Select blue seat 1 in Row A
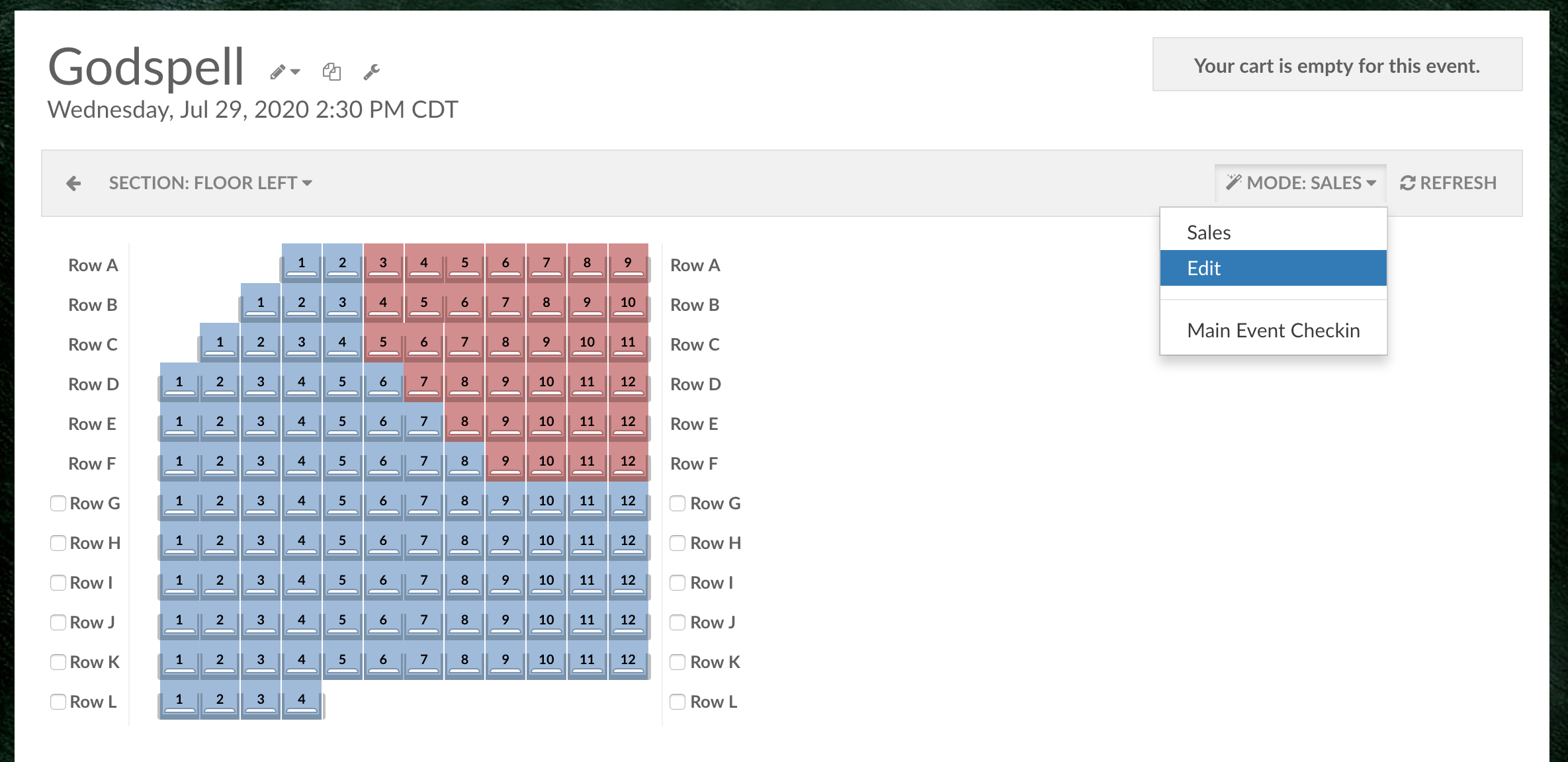The height and width of the screenshot is (762, 1568). point(302,263)
